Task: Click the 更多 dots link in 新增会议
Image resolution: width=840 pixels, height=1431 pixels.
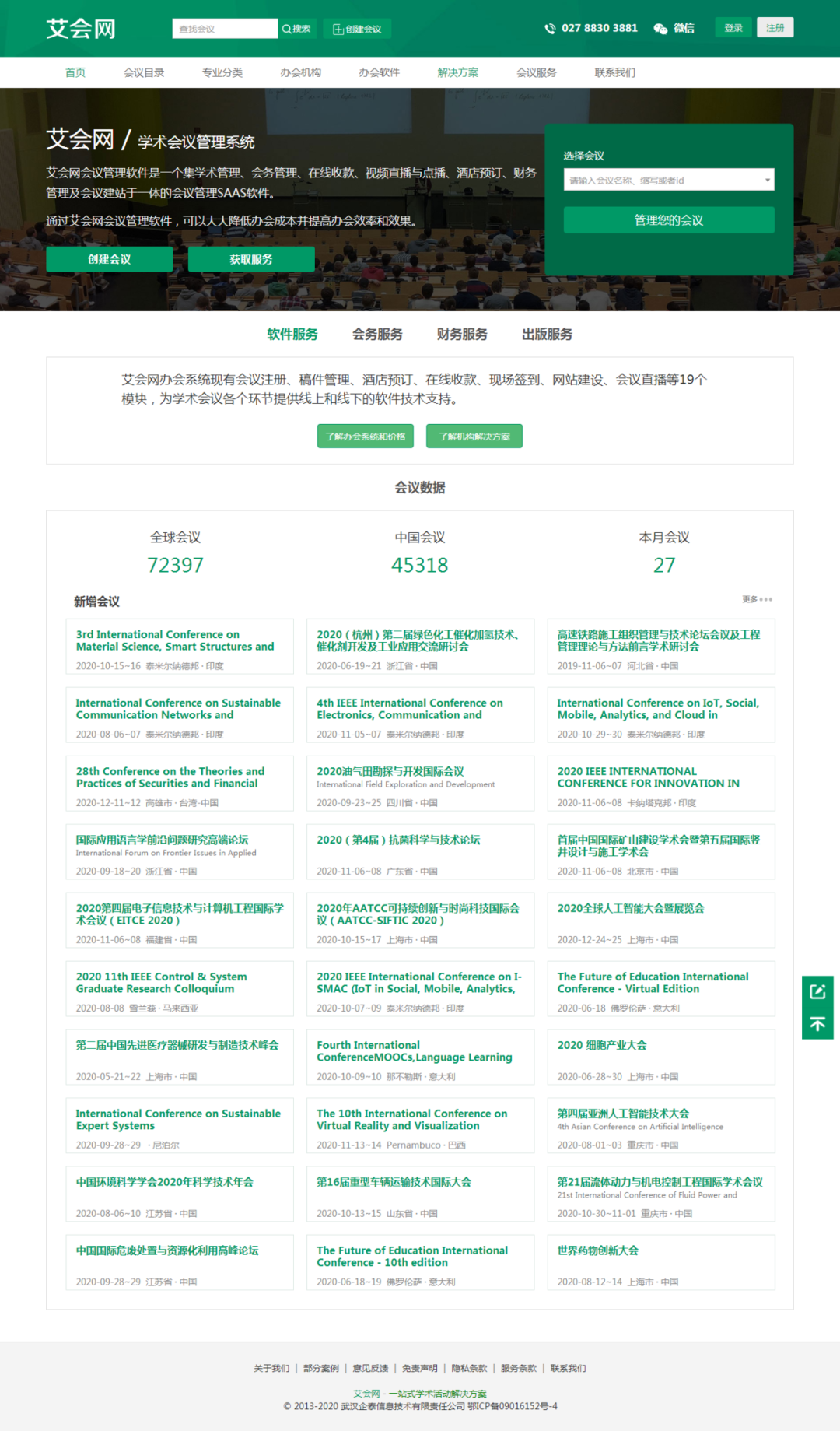Action: [757, 599]
